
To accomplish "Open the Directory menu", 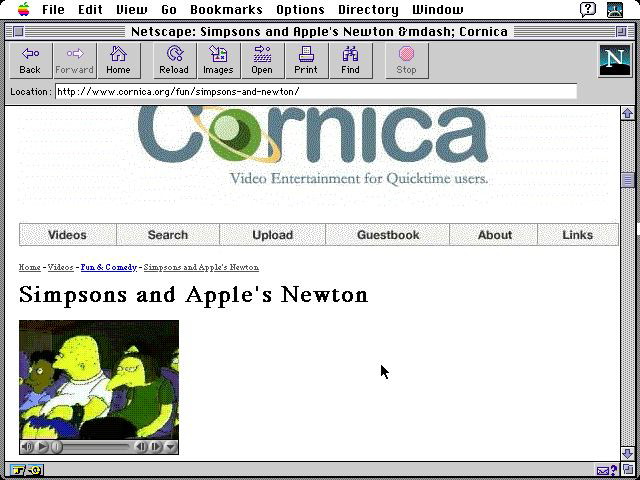I will click(367, 10).
